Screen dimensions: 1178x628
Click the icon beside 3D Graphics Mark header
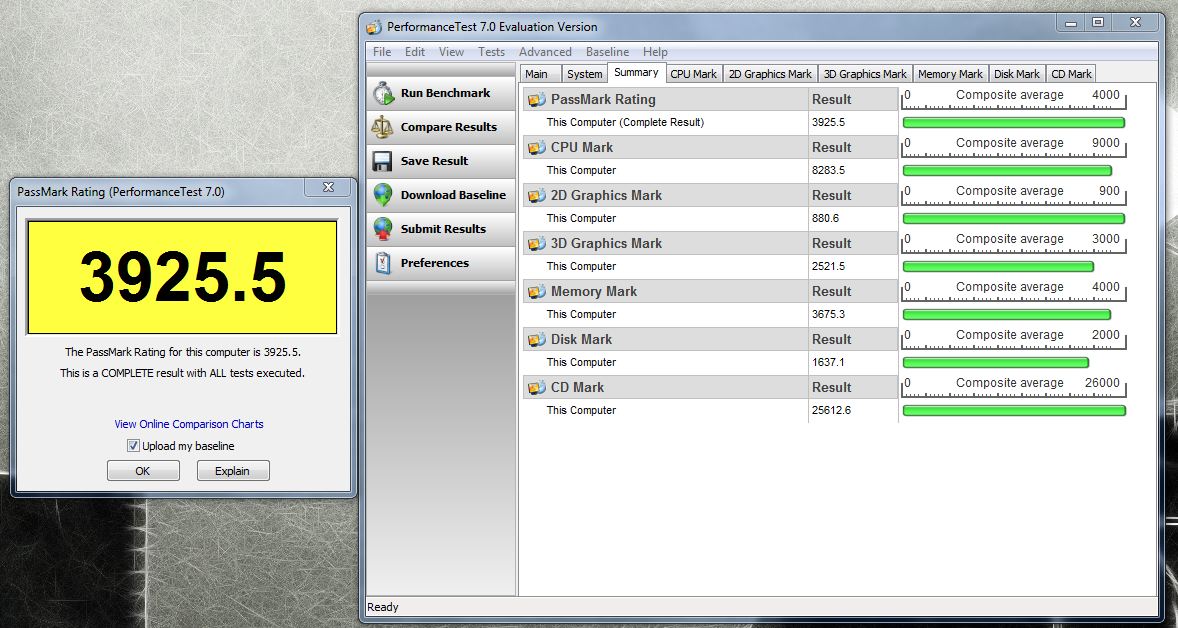(x=536, y=243)
